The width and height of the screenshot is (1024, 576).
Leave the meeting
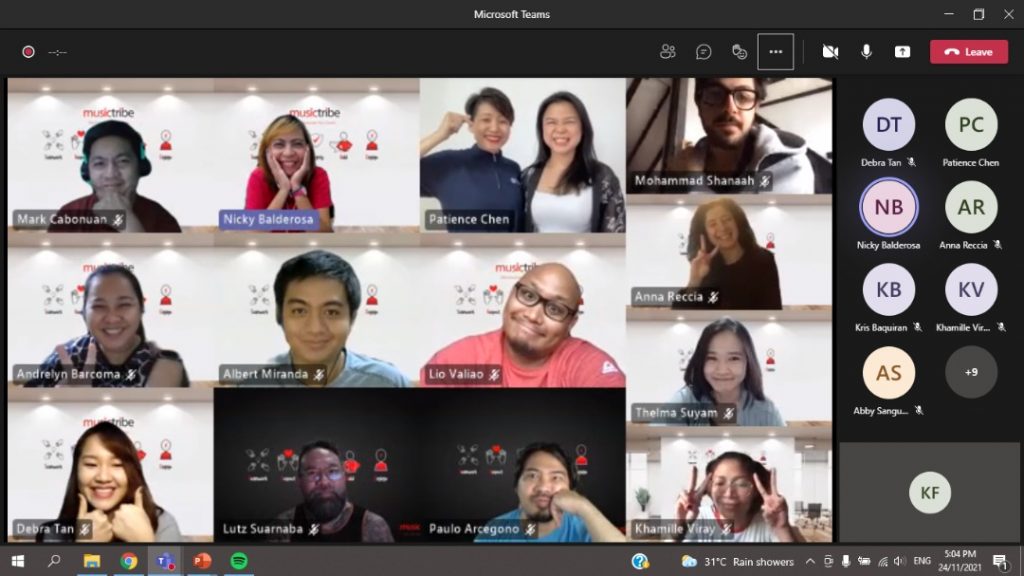[968, 52]
